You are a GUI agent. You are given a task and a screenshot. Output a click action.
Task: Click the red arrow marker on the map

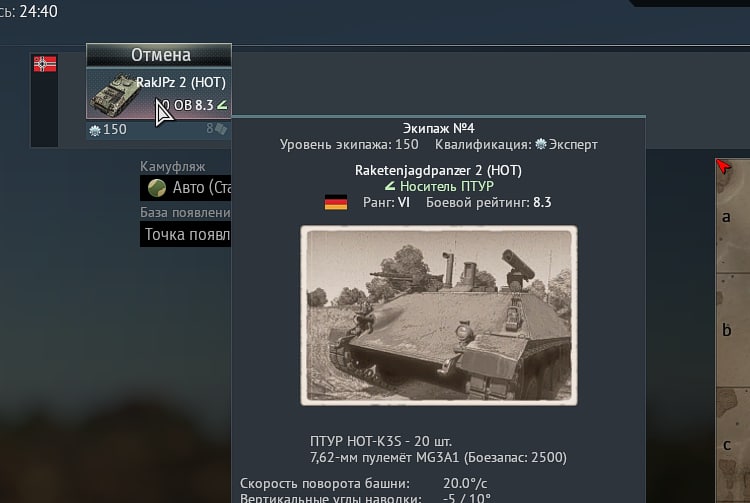pyautogui.click(x=723, y=167)
